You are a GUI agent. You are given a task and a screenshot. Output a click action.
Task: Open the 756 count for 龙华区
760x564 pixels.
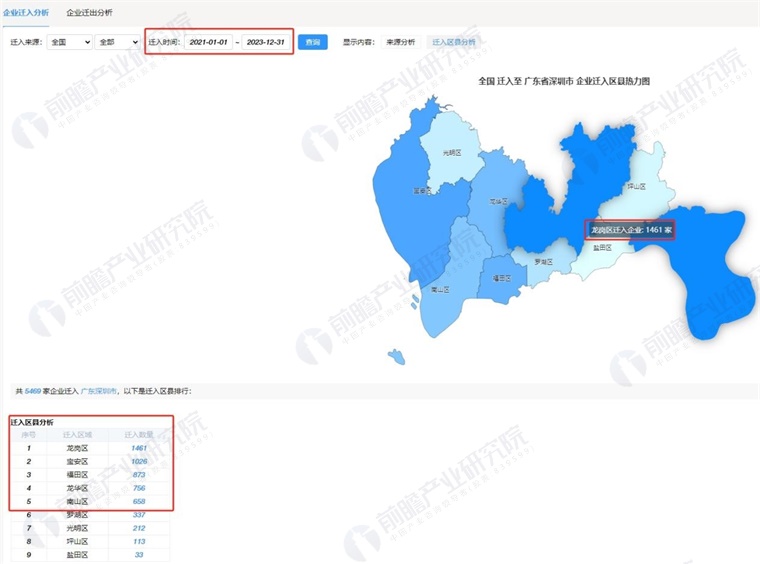[x=139, y=488]
